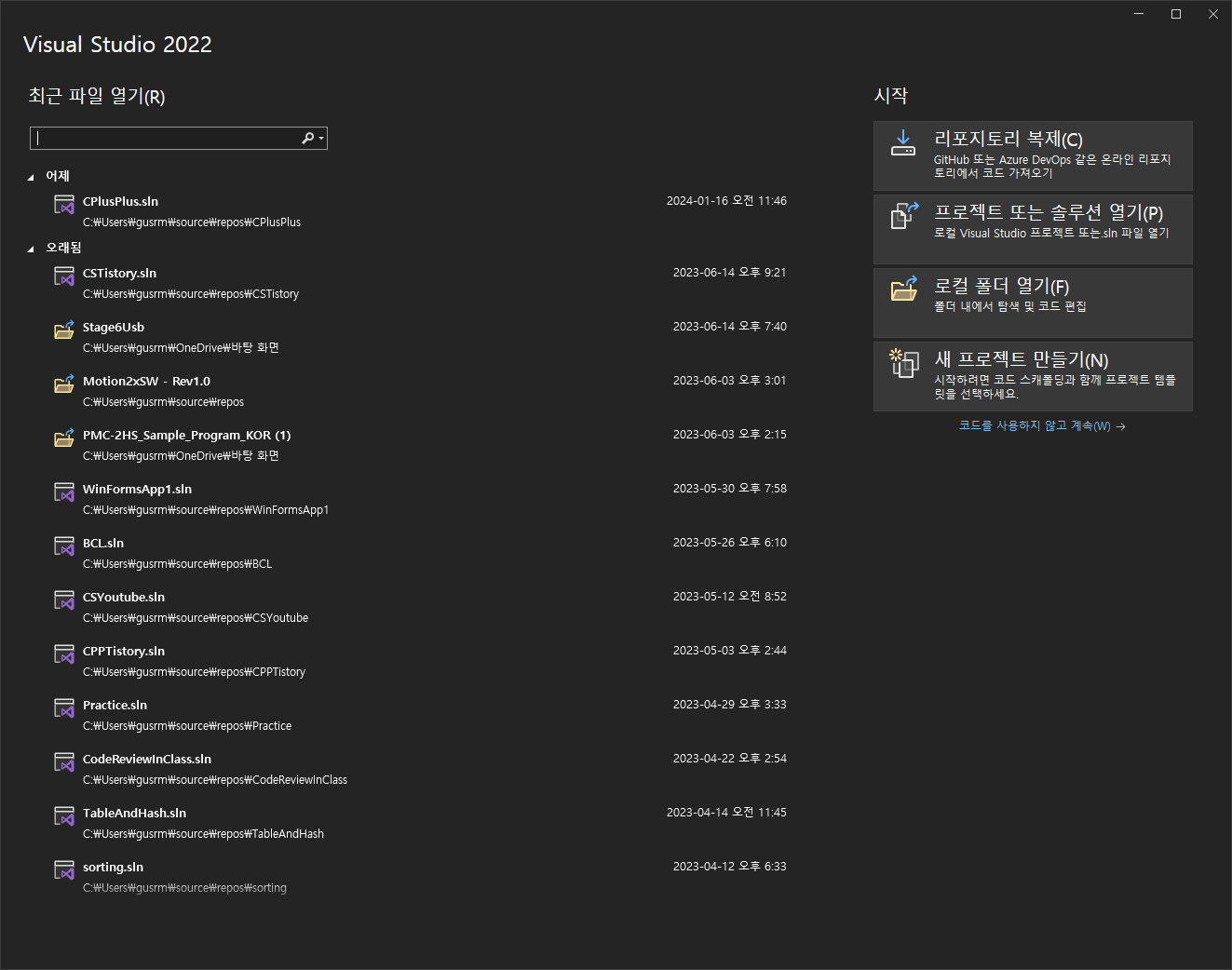Click the open local folder icon
The height and width of the screenshot is (970, 1232).
(x=904, y=289)
